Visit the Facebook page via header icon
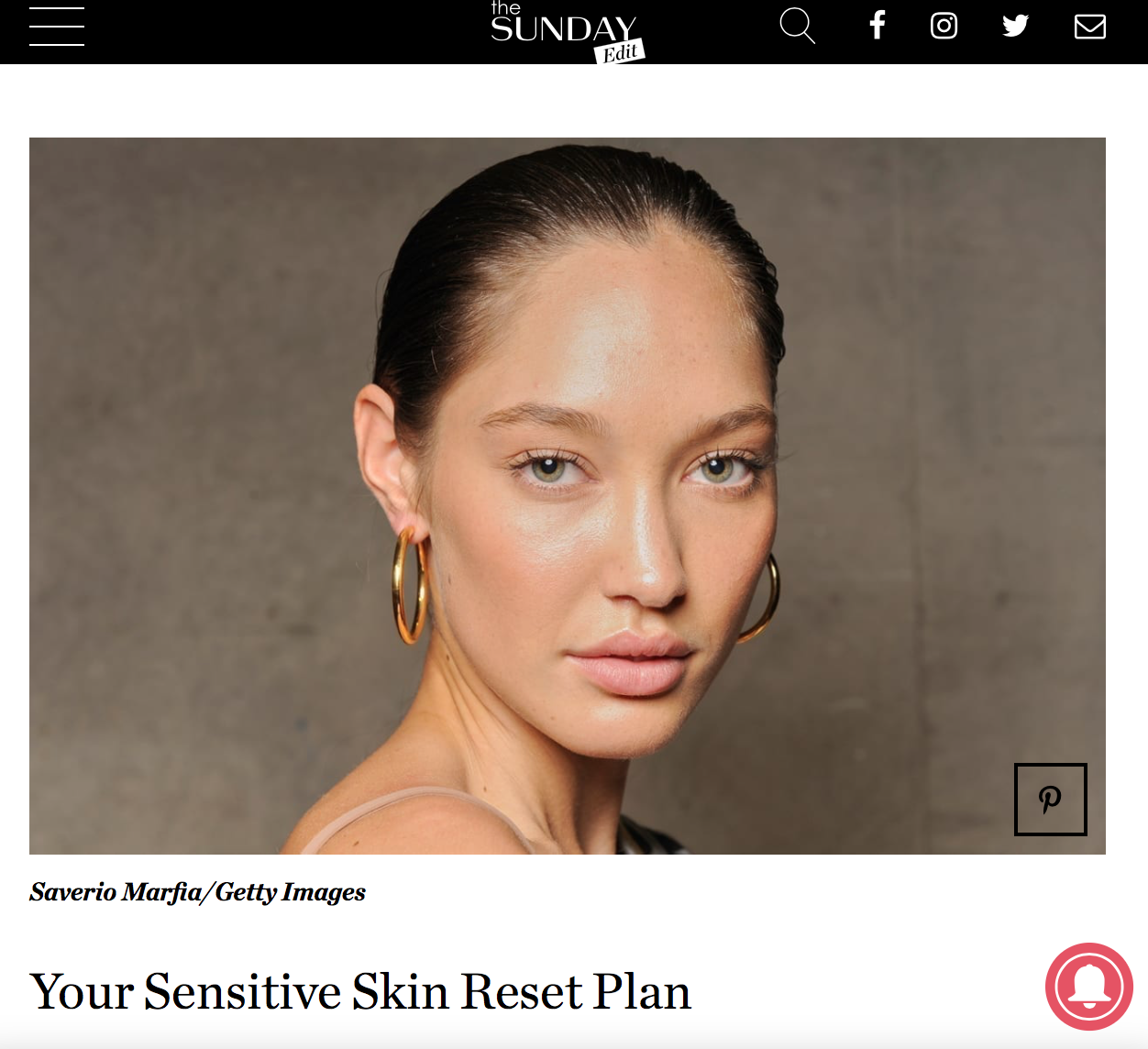1148x1049 pixels. (878, 25)
